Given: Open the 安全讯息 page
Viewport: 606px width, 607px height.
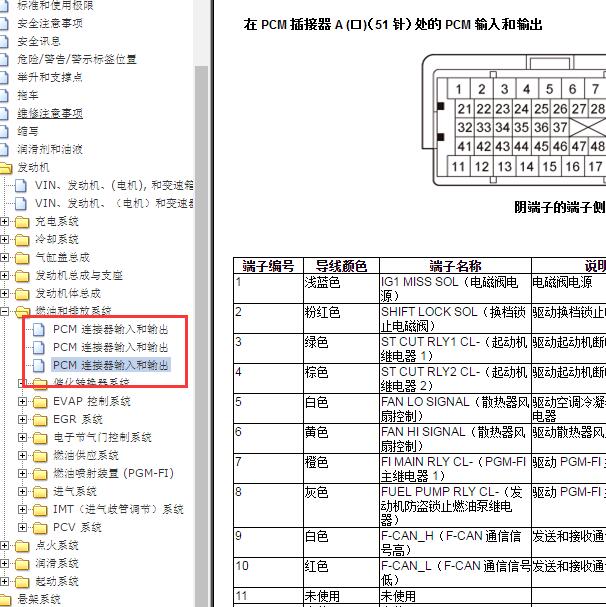Looking at the screenshot, I should pyautogui.click(x=39, y=41).
